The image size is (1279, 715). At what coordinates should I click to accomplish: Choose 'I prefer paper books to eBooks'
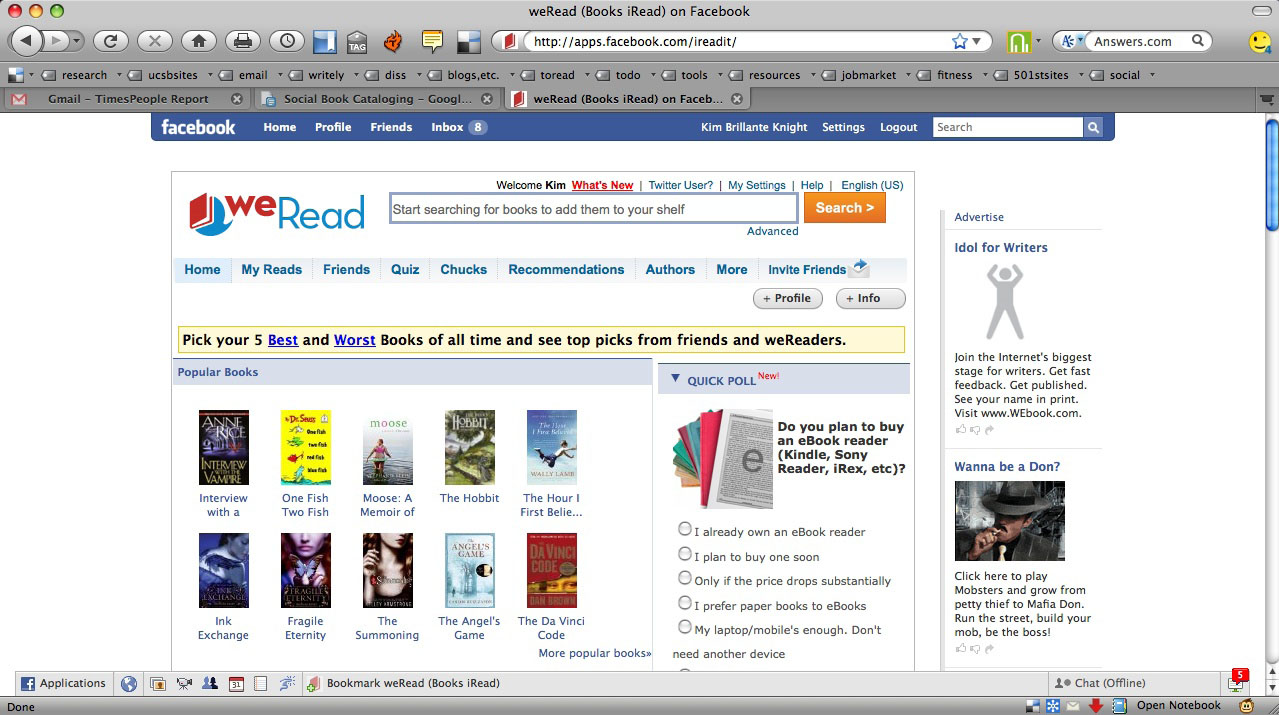tap(685, 603)
